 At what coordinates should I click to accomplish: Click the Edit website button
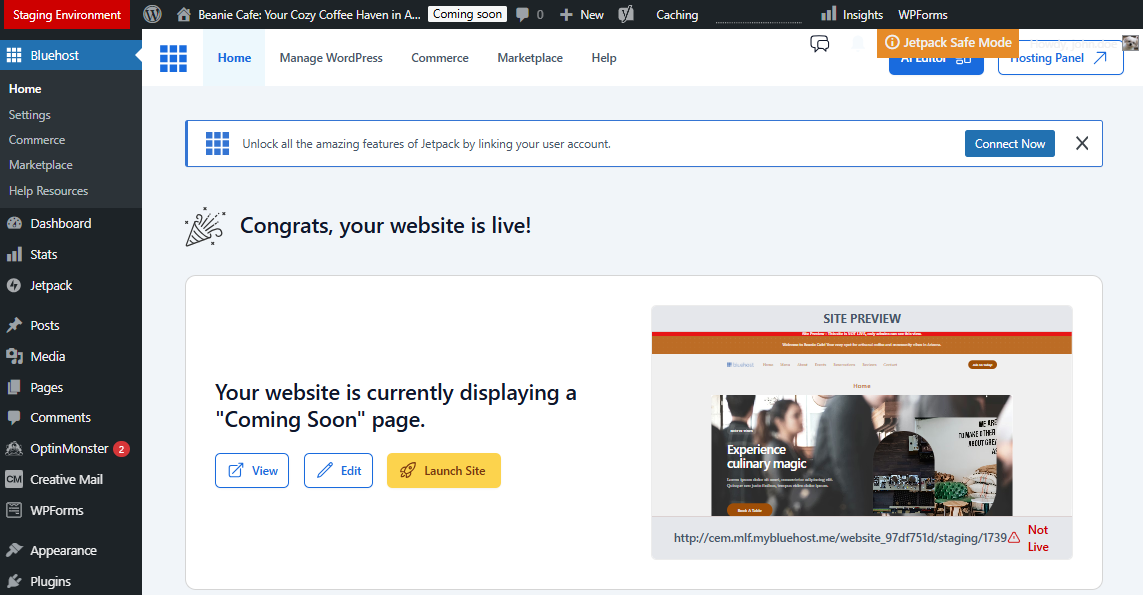tap(338, 471)
